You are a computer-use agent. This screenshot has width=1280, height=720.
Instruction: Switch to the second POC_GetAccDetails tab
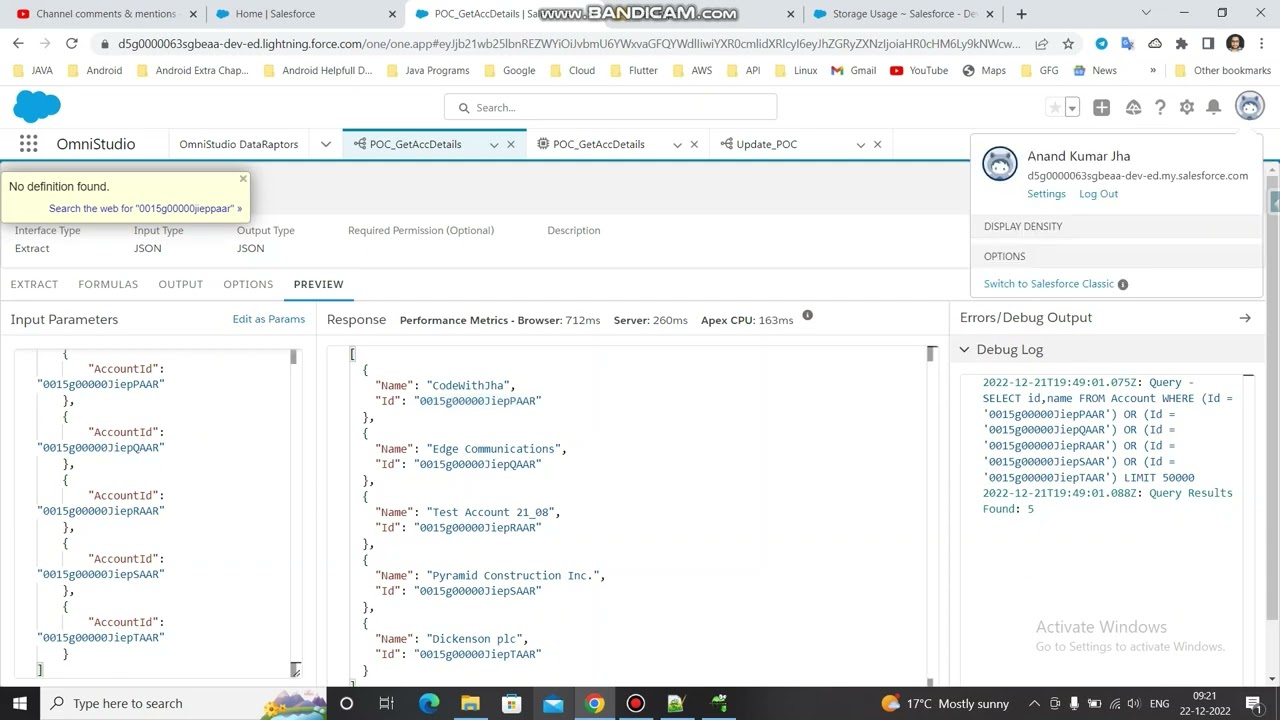tap(598, 144)
